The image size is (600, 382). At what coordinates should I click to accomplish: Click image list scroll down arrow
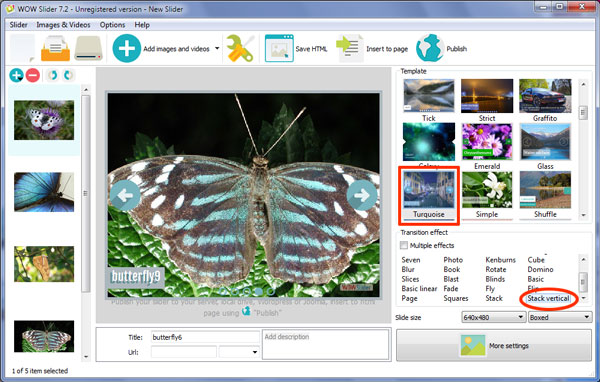[86, 357]
